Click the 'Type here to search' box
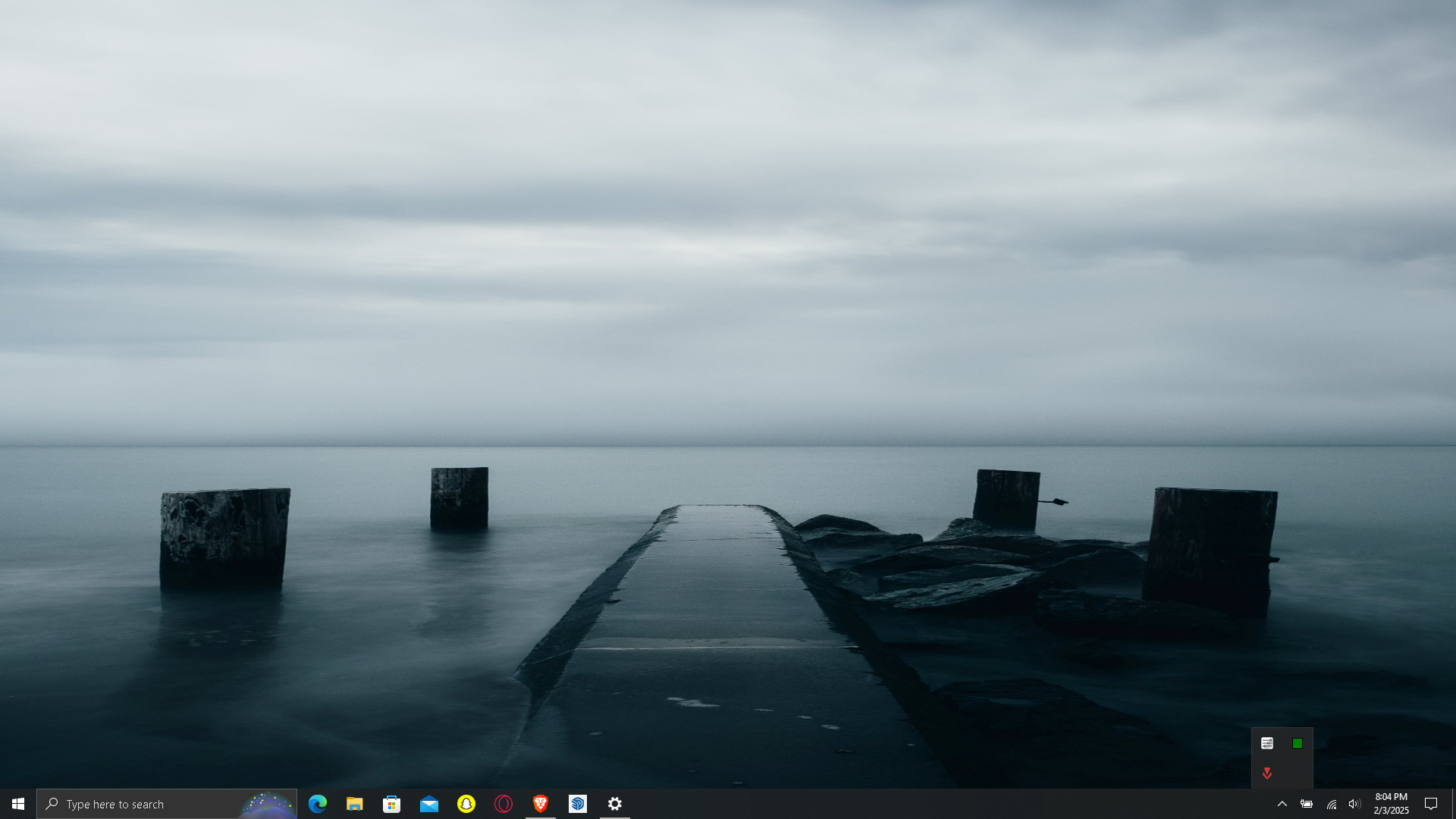Viewport: 1456px width, 819px height. click(167, 804)
